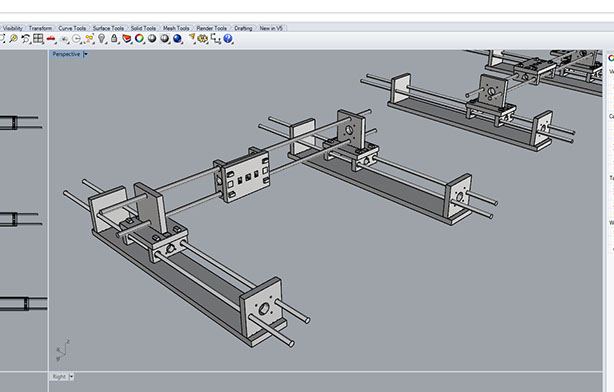Click the 4 Viewports grid icon
614x392 pixels.
(x=38, y=39)
